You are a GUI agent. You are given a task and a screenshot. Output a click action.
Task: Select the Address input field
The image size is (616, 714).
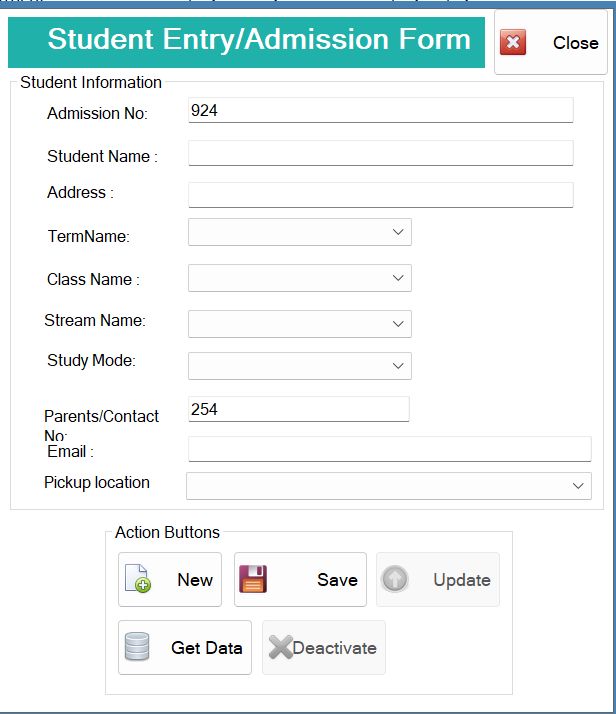(x=381, y=195)
